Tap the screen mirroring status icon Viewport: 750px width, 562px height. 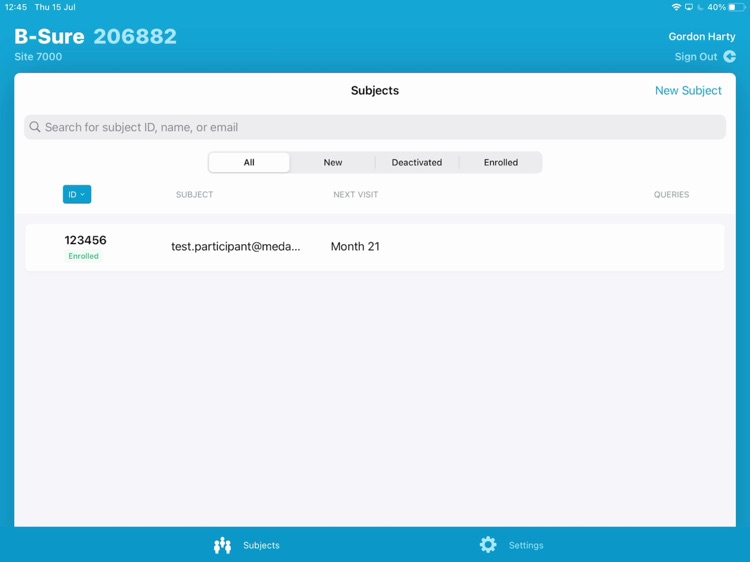pyautogui.click(x=689, y=7)
